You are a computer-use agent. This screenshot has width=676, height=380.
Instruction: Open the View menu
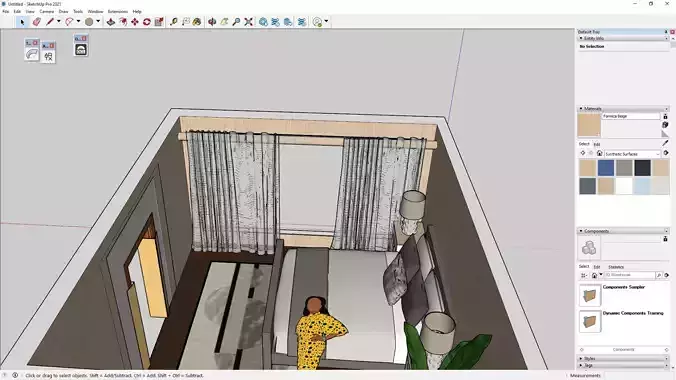pyautogui.click(x=30, y=12)
